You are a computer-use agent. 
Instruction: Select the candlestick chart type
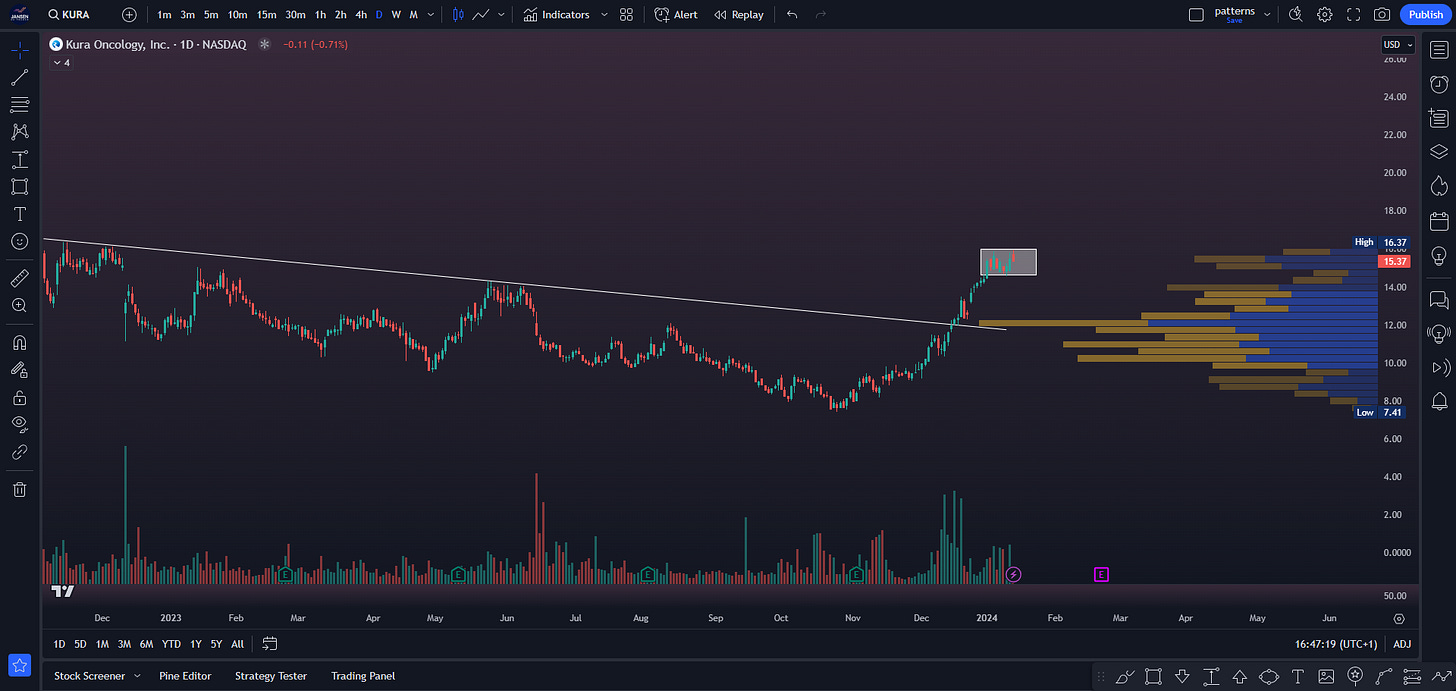click(458, 15)
